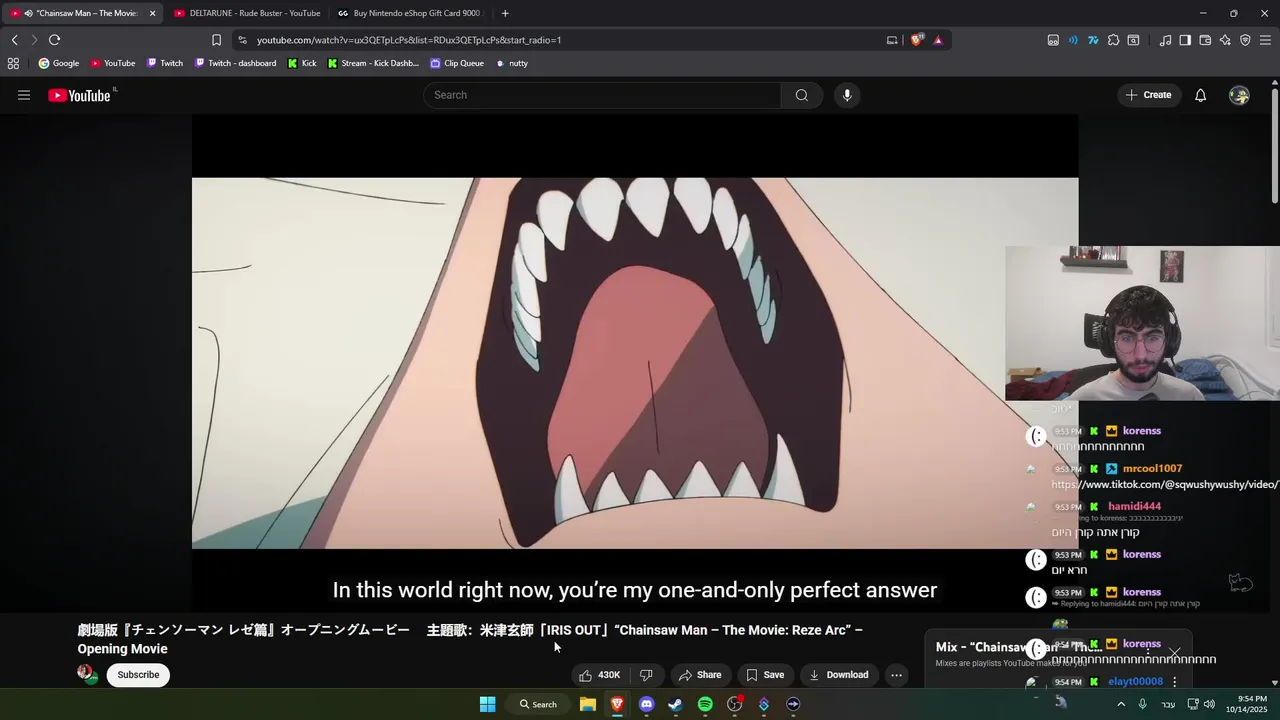Show hidden system tray icons
This screenshot has width=1280, height=720.
1121,704
